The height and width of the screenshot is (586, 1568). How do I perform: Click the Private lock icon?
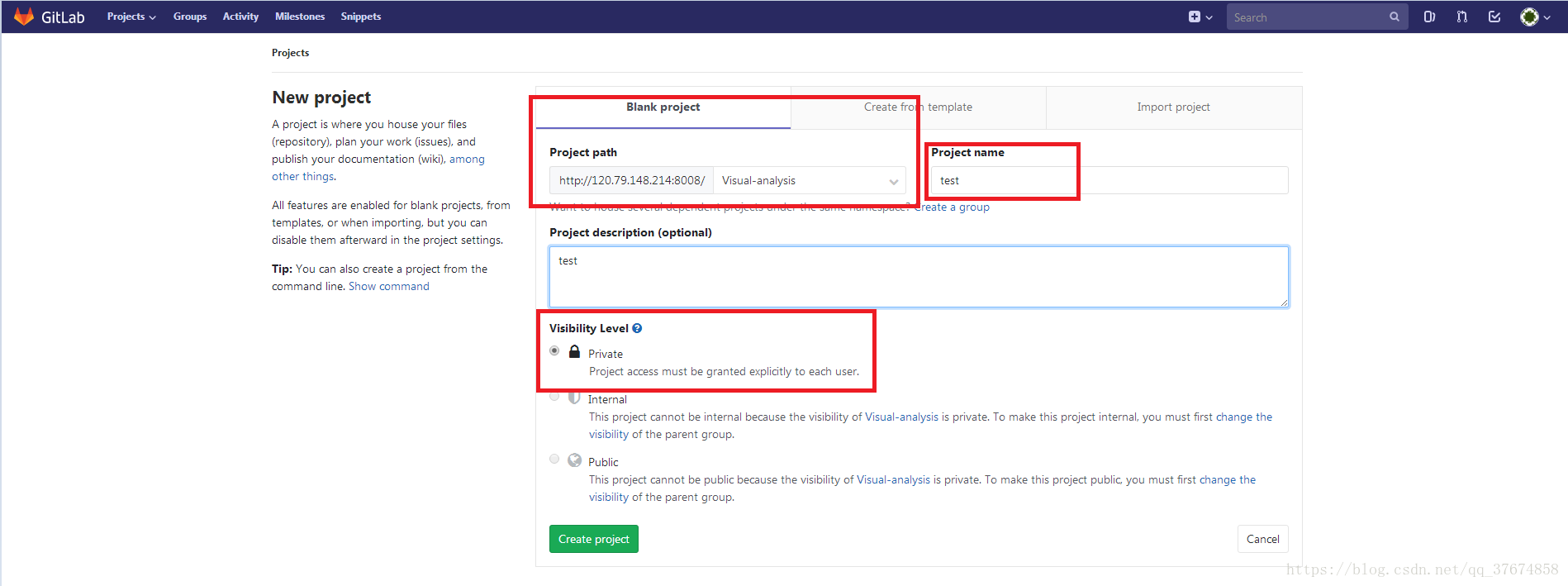tap(574, 351)
